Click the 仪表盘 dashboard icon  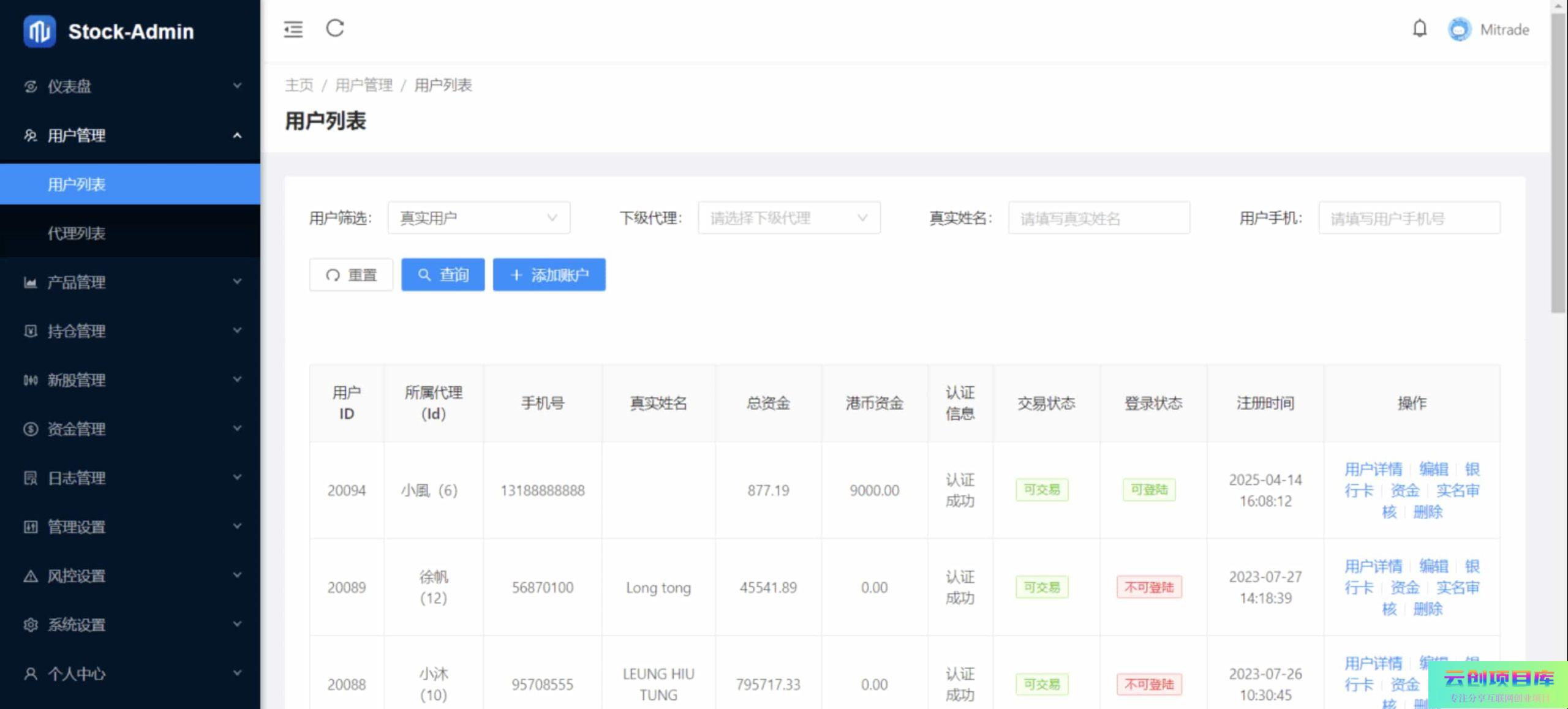30,86
